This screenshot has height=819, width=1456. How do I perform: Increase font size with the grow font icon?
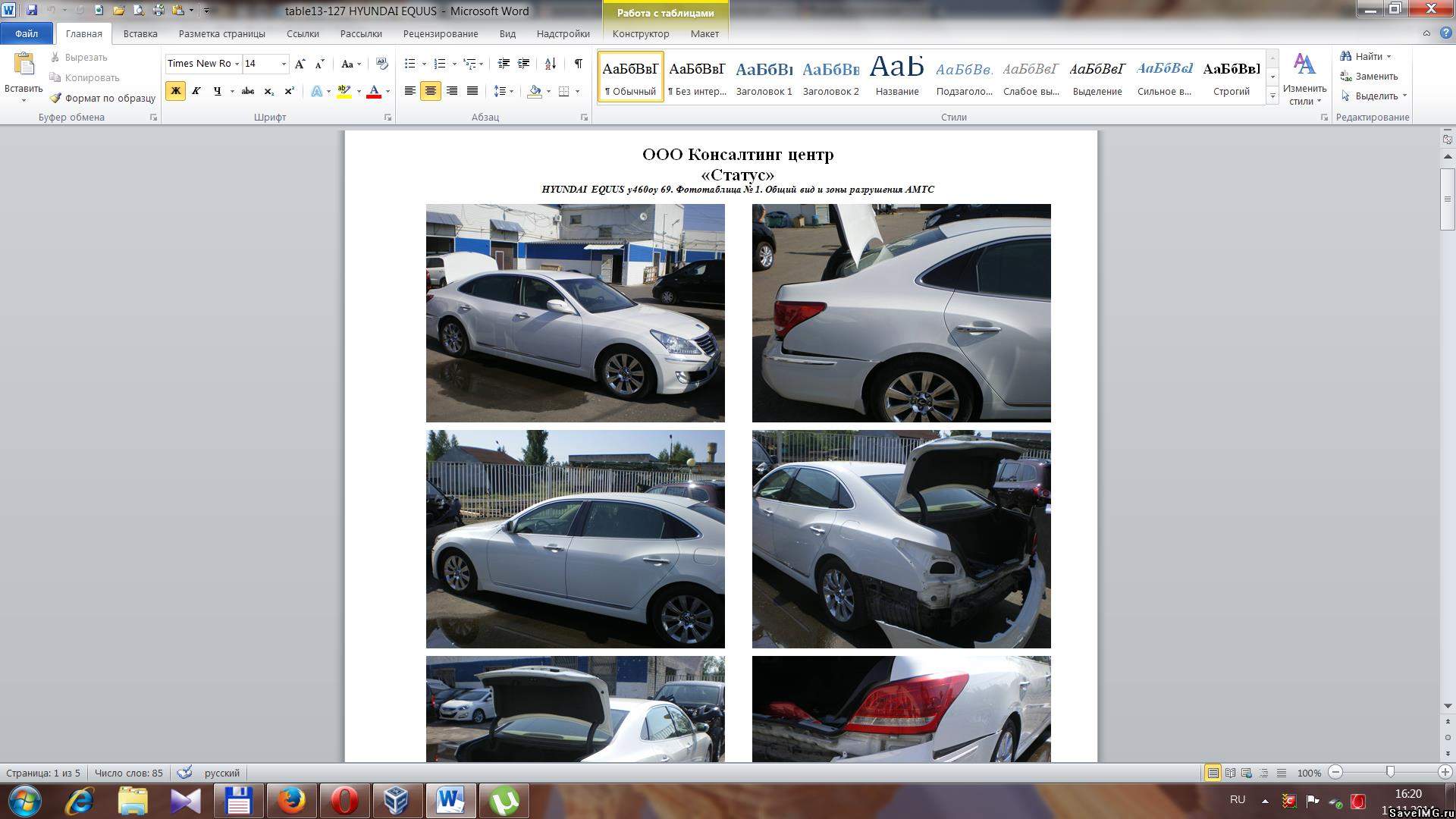[300, 64]
